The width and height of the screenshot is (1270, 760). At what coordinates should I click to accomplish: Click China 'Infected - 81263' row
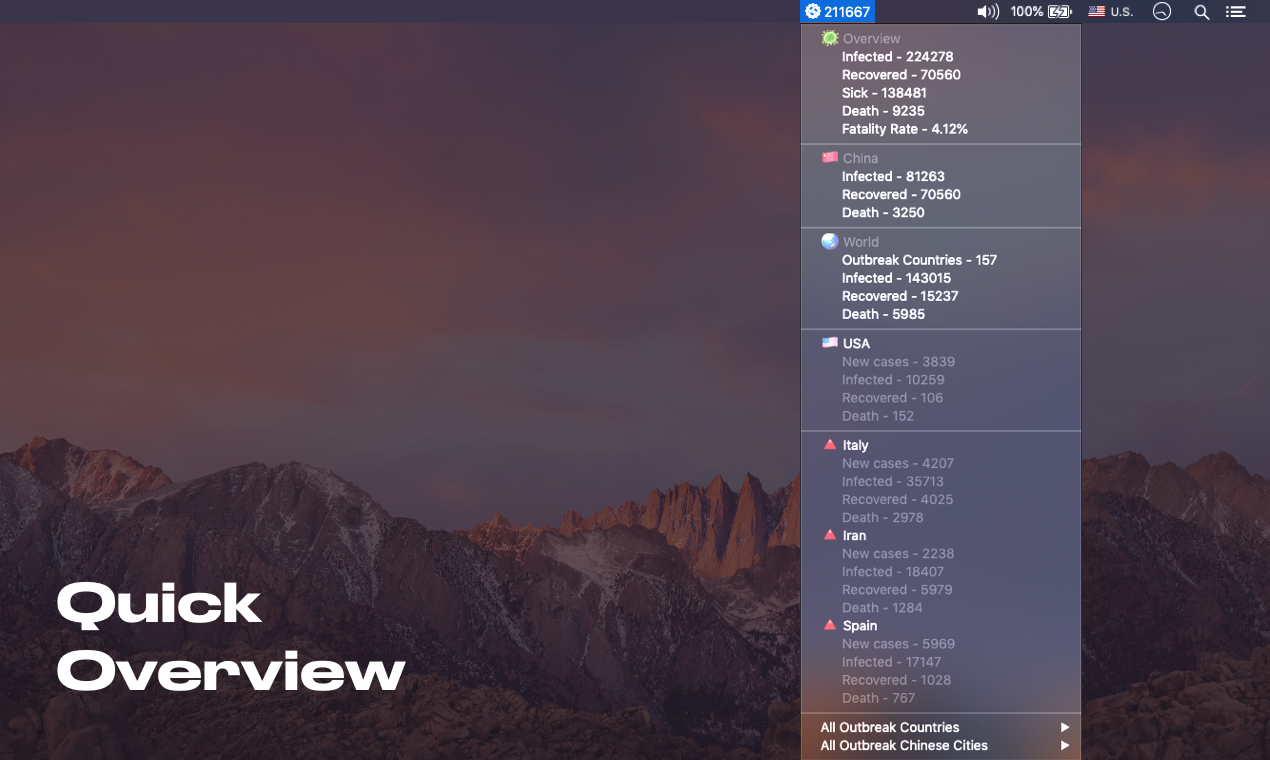click(x=941, y=176)
